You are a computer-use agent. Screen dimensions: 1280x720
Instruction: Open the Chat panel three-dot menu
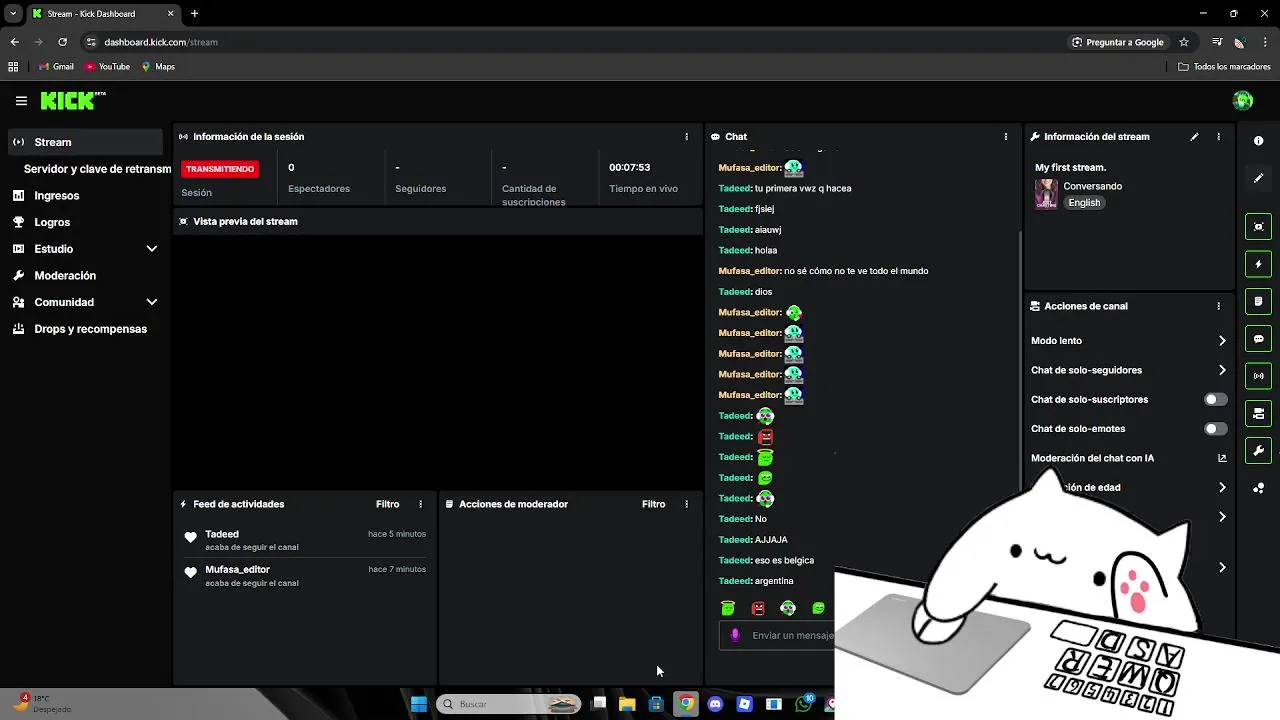click(x=1006, y=137)
